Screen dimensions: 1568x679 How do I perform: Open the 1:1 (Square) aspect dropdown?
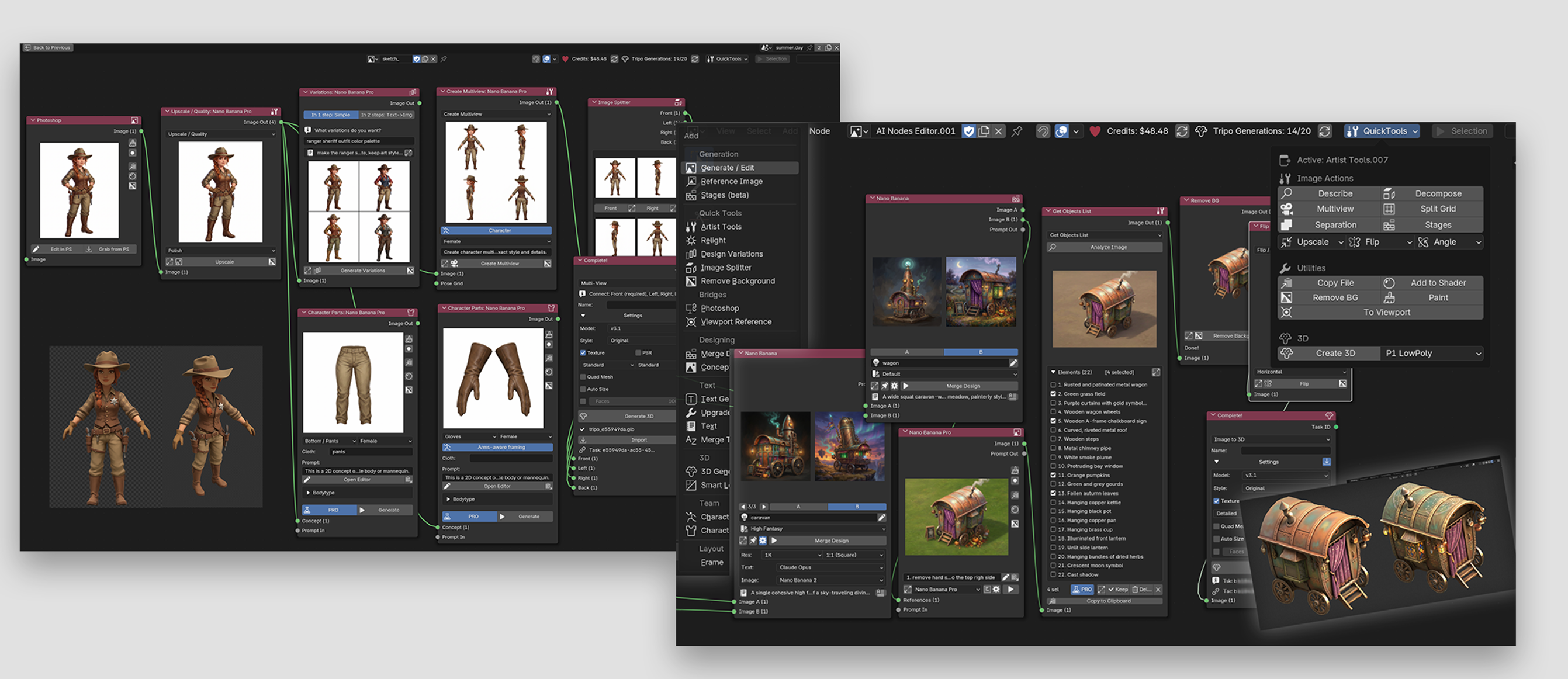[853, 555]
